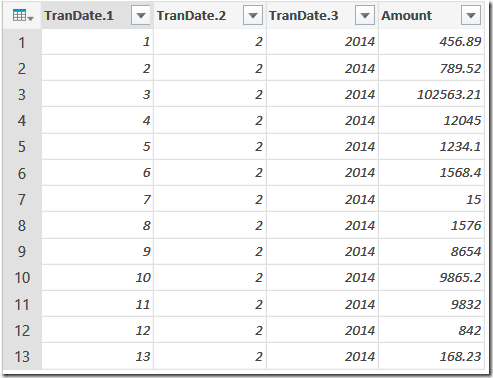The height and width of the screenshot is (378, 493).
Task: Click the Amount cell 168.23
Action: click(x=431, y=356)
